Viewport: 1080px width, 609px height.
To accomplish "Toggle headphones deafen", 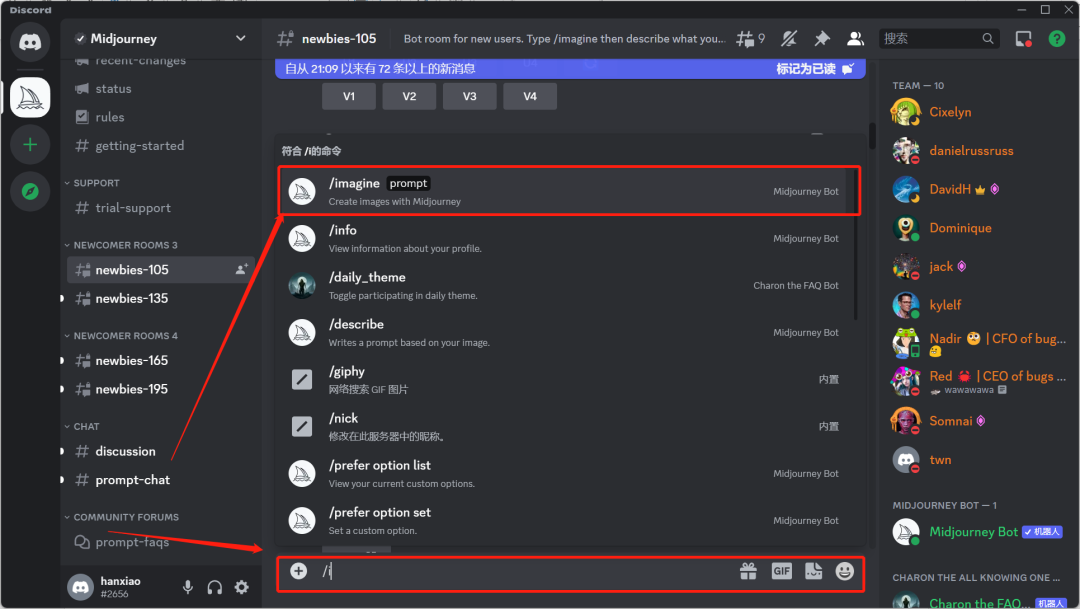I will tap(214, 587).
